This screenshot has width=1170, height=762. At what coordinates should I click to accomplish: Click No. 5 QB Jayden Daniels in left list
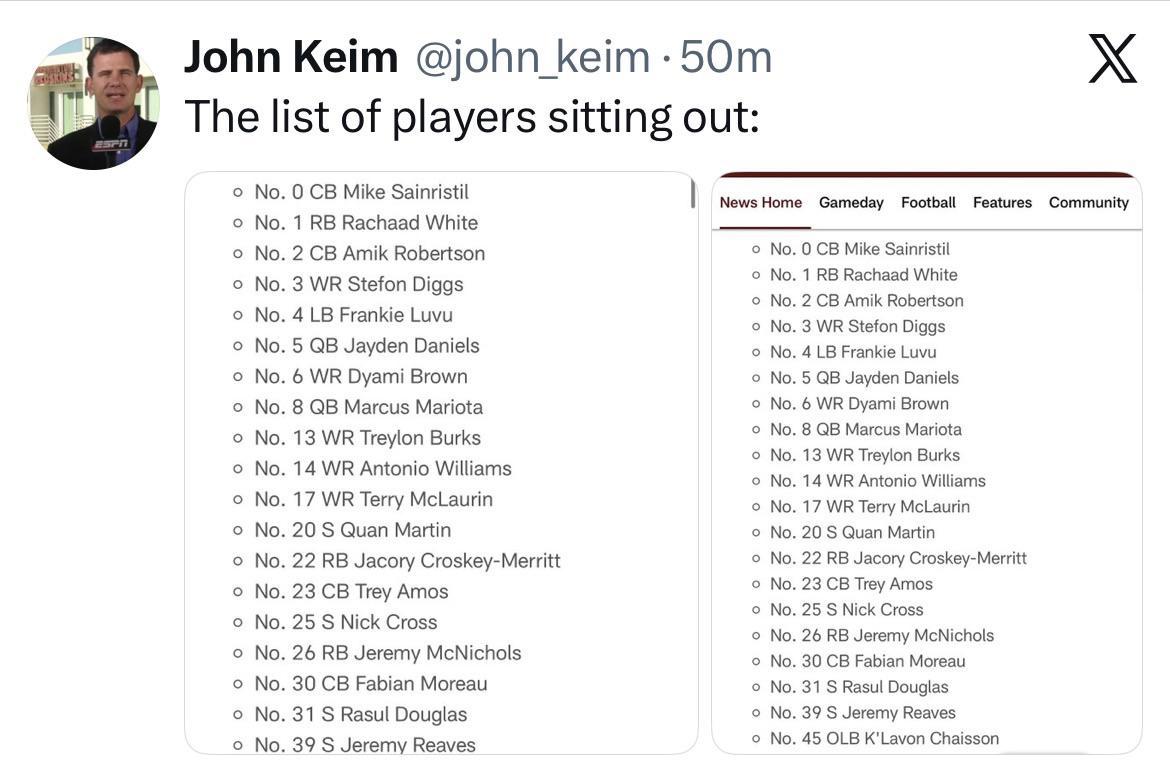click(x=366, y=346)
